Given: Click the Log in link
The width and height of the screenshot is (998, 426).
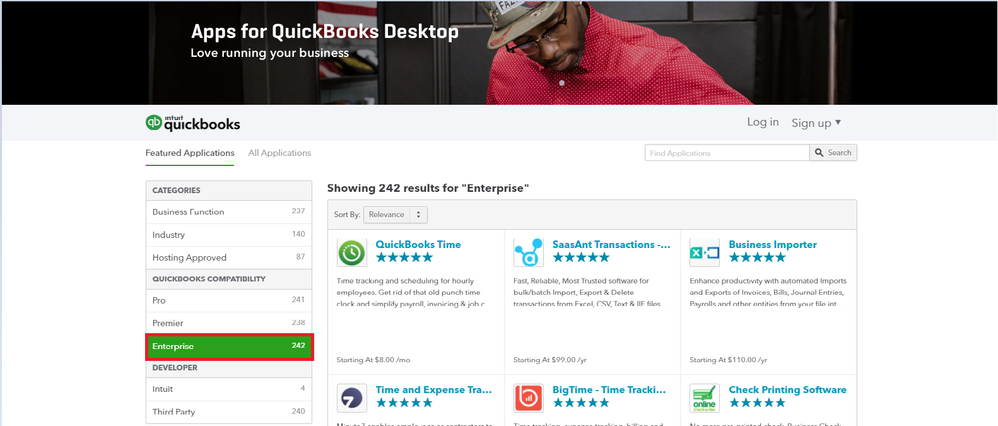Looking at the screenshot, I should coord(763,122).
